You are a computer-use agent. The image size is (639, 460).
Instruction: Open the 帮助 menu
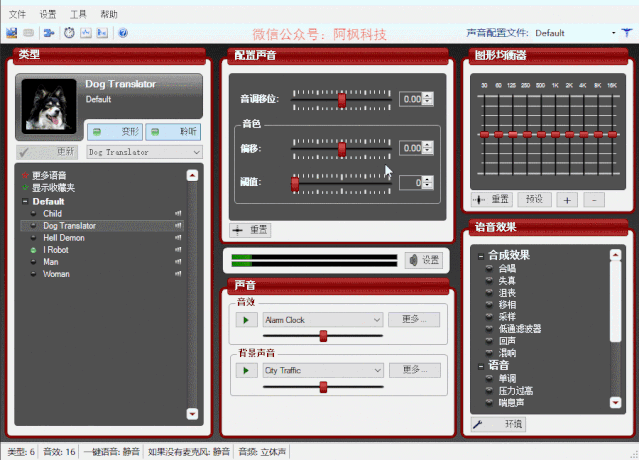109,14
